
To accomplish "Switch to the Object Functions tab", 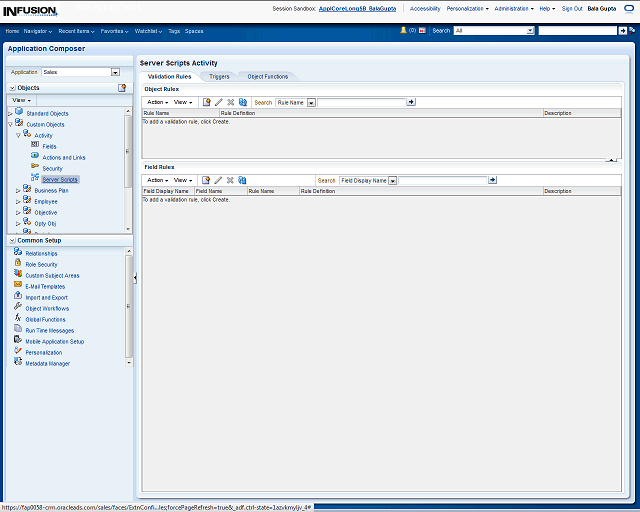I will pyautogui.click(x=267, y=76).
